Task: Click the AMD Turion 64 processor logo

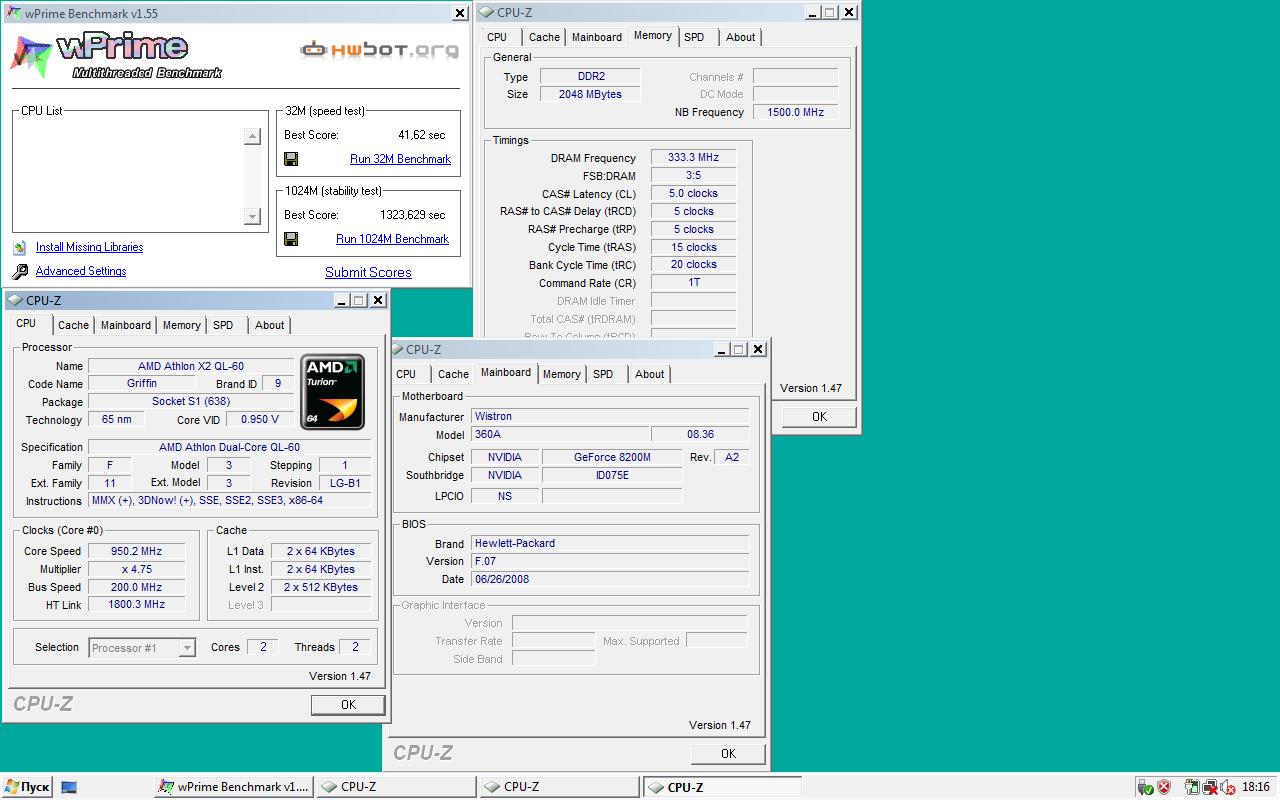Action: click(332, 392)
